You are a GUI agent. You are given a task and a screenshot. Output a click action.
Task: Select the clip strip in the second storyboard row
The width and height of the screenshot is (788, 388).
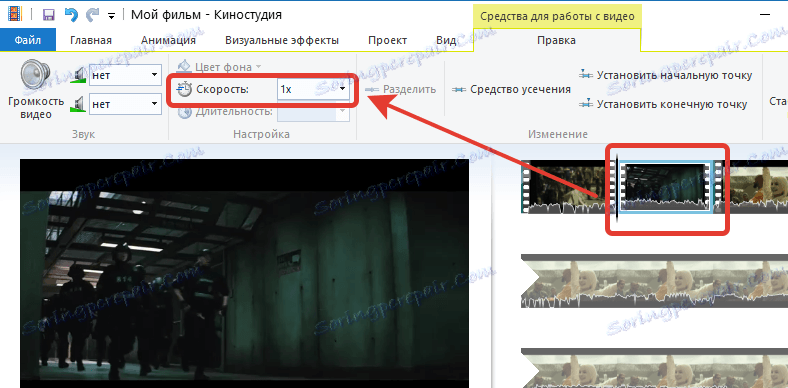654,281
